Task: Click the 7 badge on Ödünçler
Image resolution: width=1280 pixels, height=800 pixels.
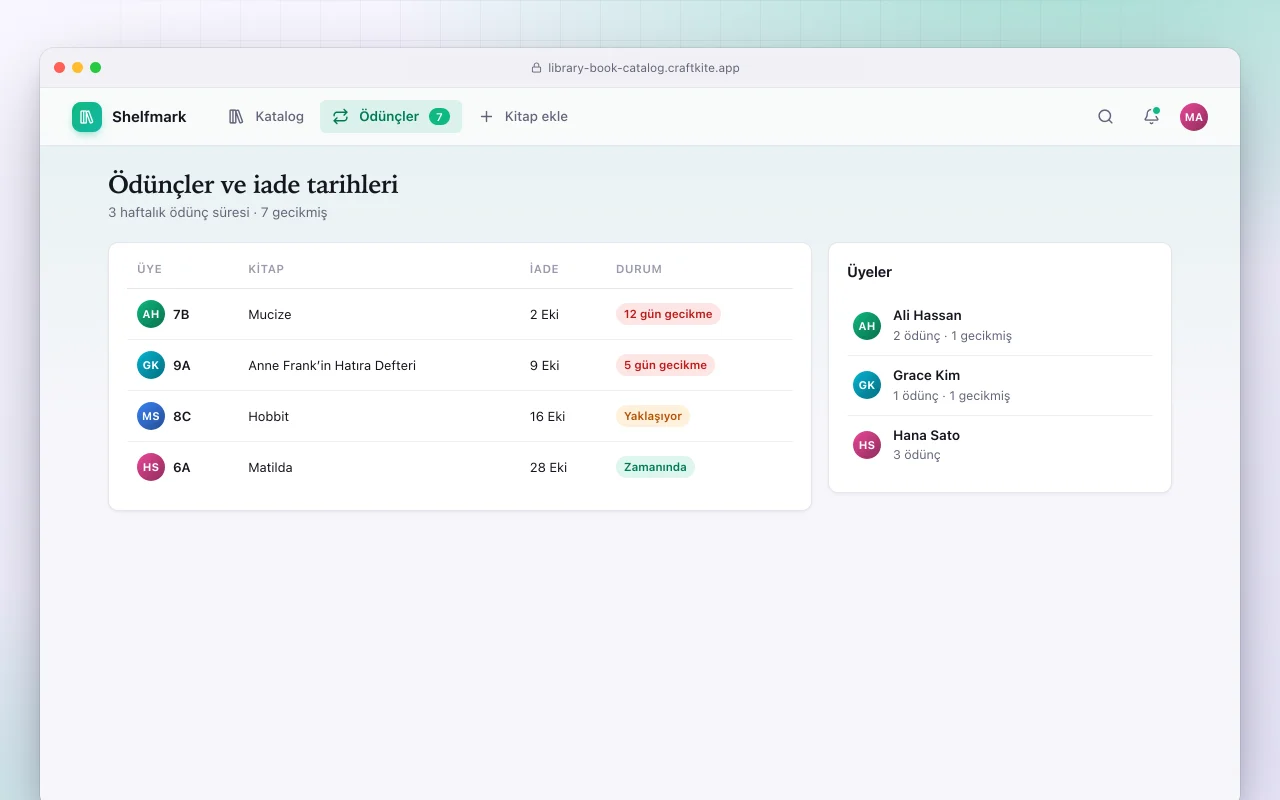Action: 439,117
